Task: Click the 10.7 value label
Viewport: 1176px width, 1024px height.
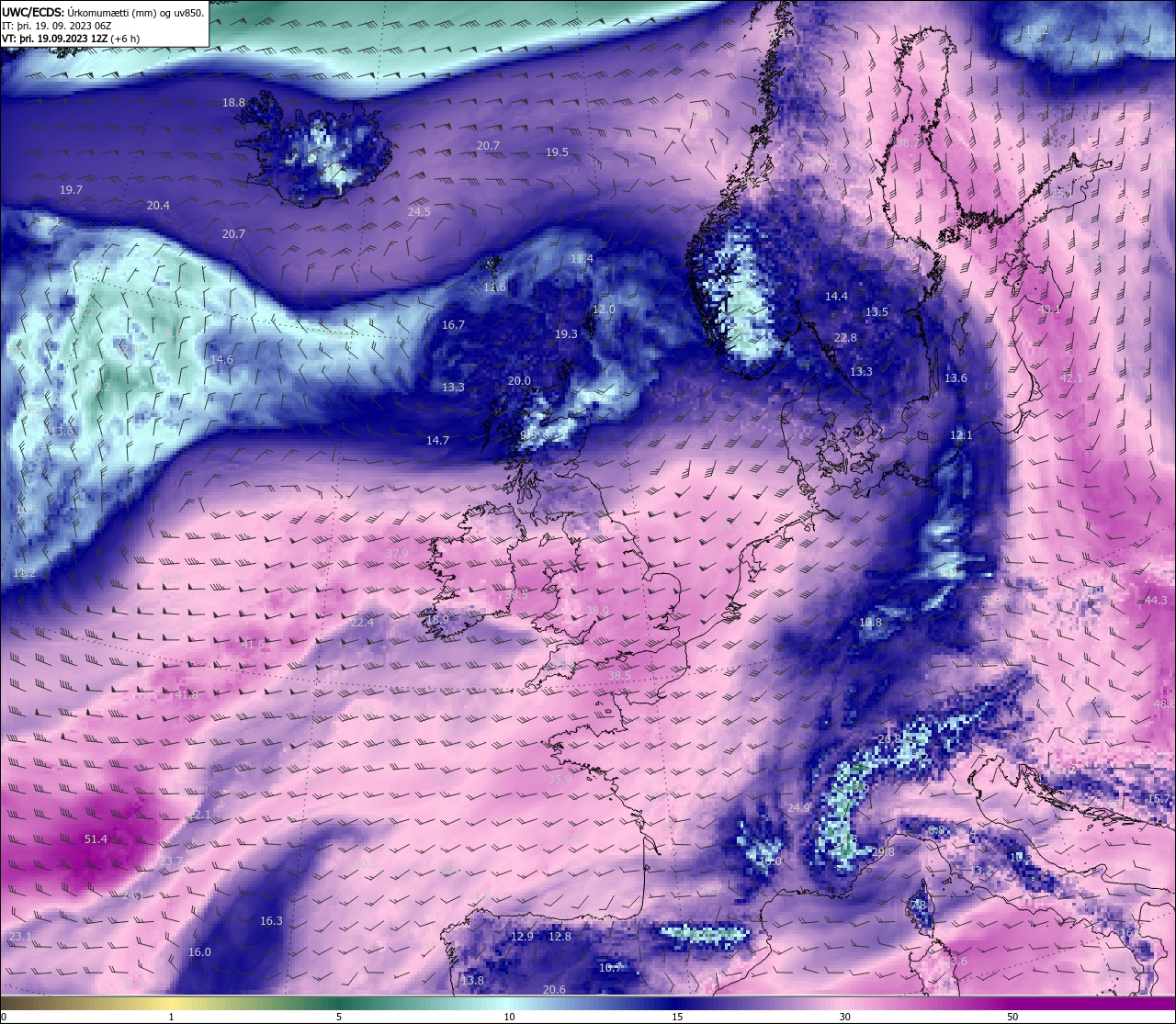Action: pyautogui.click(x=610, y=968)
